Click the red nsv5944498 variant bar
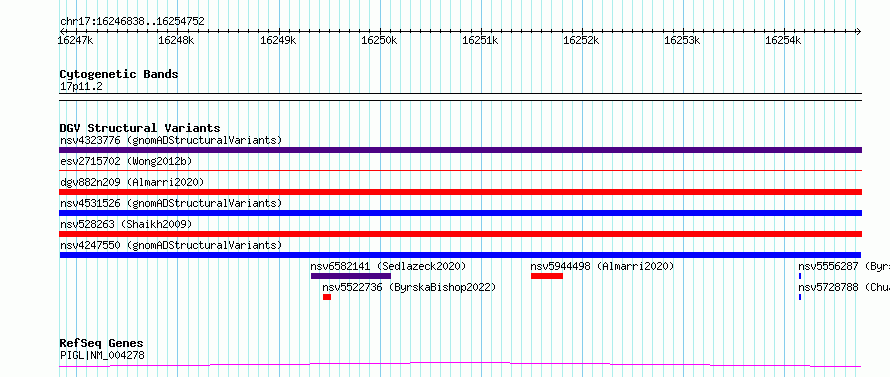890x377 pixels. click(x=547, y=276)
